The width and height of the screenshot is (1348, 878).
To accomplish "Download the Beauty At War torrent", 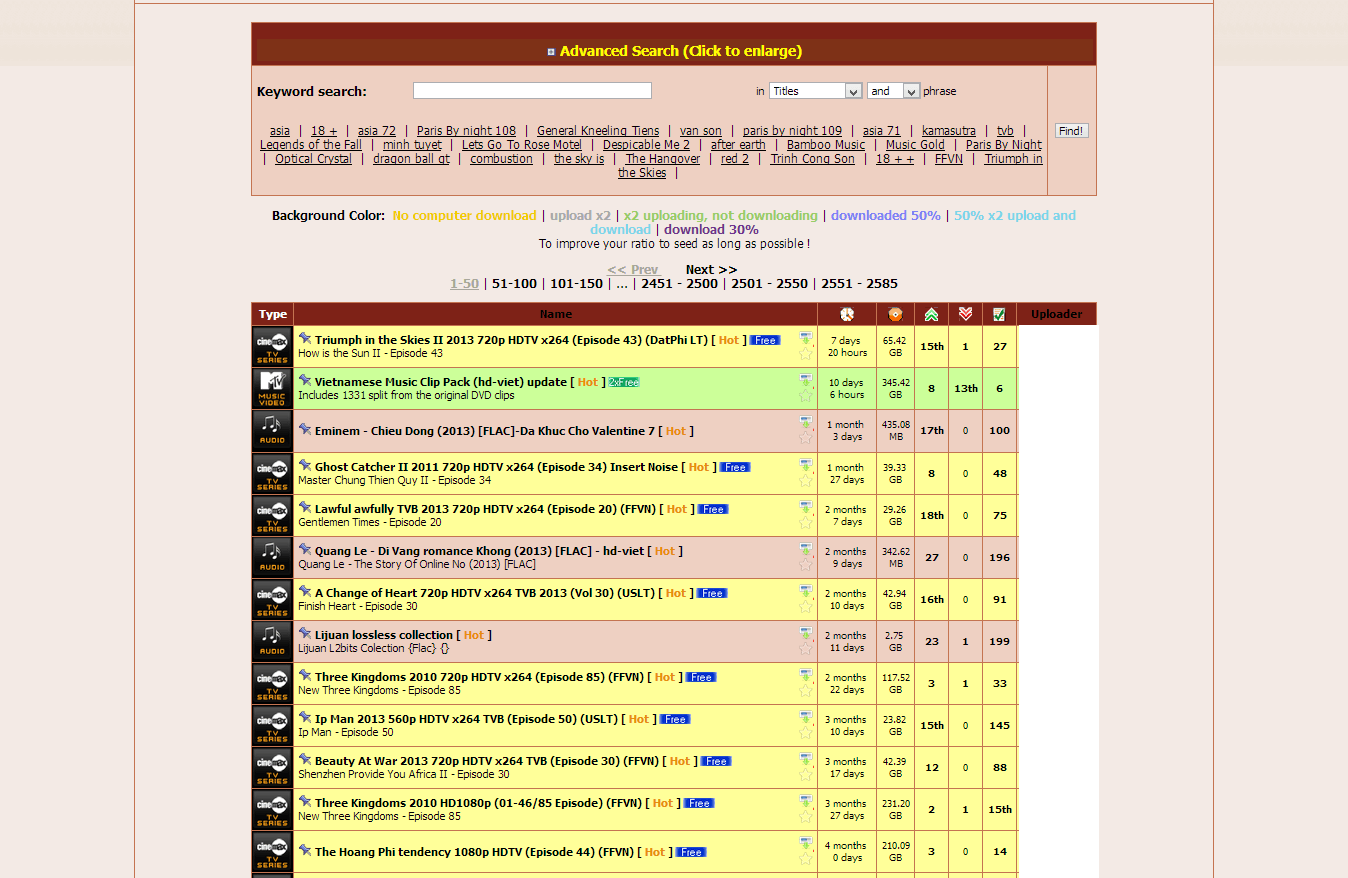I will [x=806, y=758].
